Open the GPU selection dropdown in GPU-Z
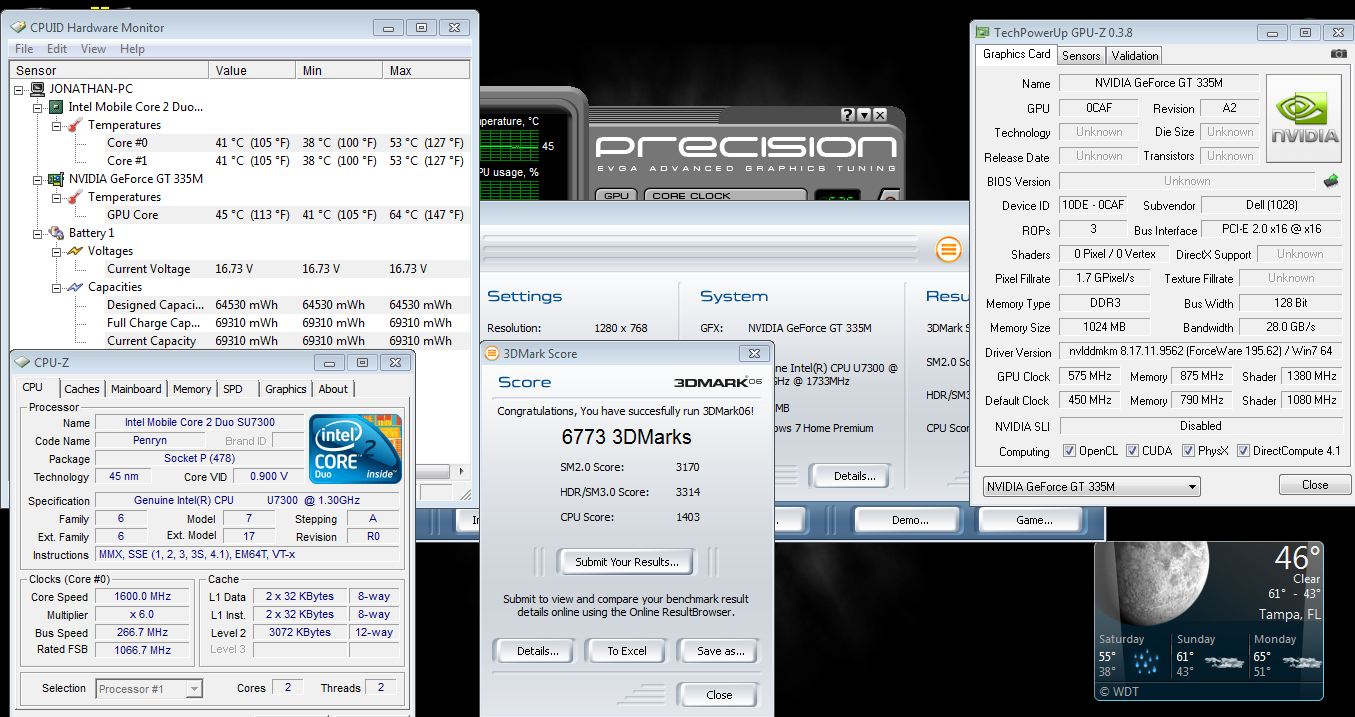1355x717 pixels. tap(1091, 486)
